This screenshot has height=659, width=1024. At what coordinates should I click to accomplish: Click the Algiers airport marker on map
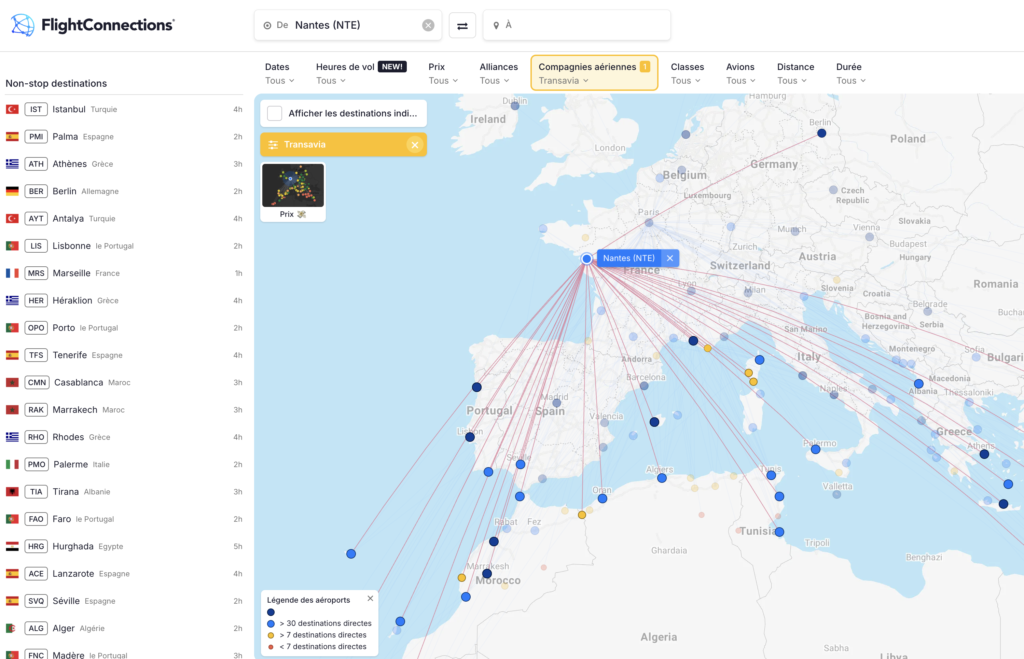pyautogui.click(x=662, y=478)
